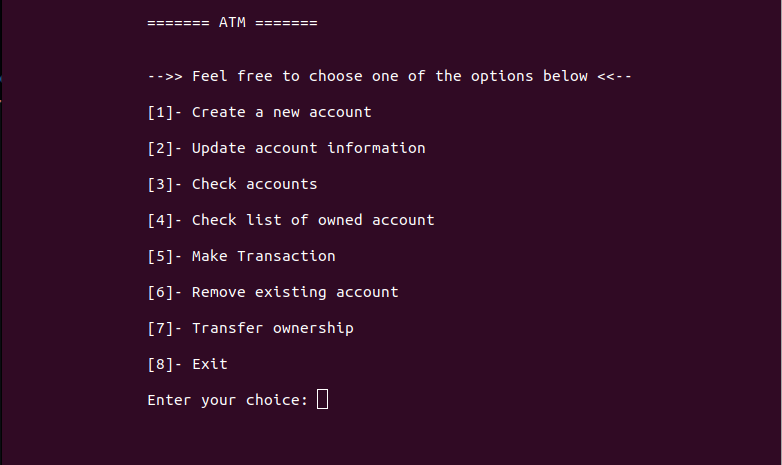Click the [7] bracketed option number
This screenshot has width=782, height=465.
pos(160,328)
